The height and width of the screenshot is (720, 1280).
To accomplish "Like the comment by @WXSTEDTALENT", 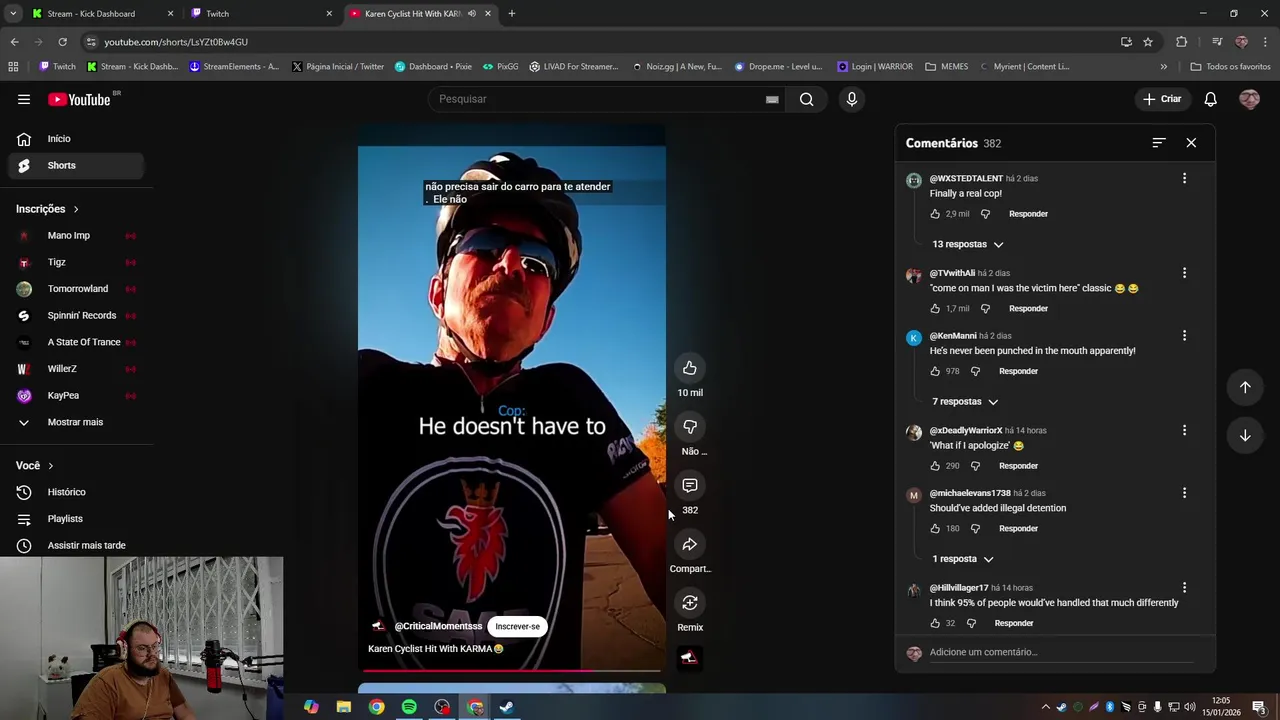I will point(935,214).
